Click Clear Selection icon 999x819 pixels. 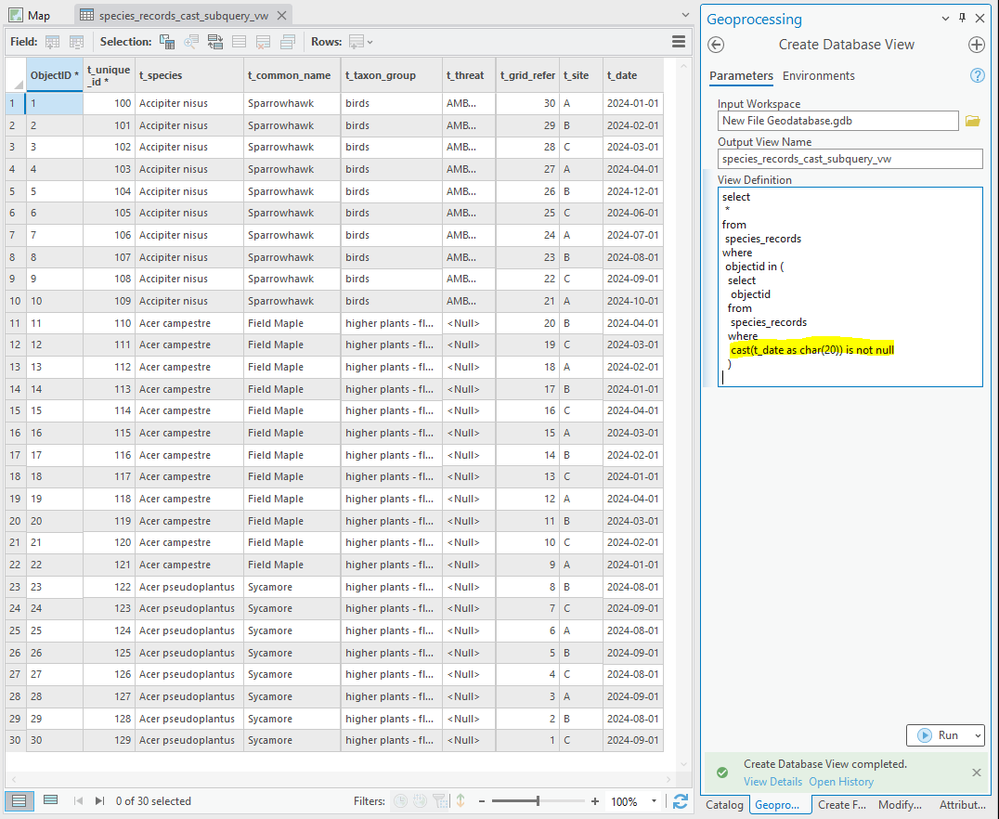pyautogui.click(x=239, y=42)
